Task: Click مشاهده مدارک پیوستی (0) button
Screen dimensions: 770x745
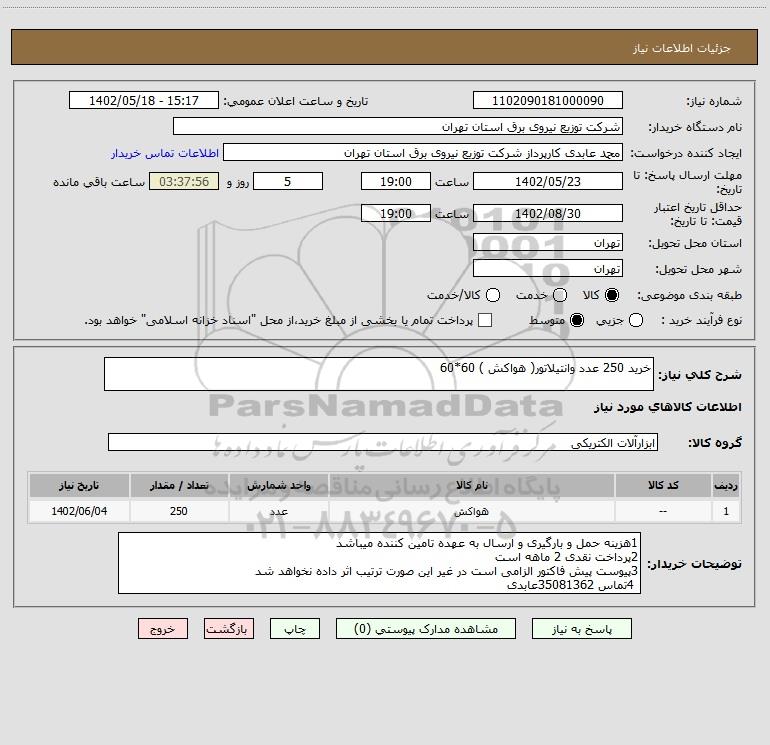Action: pos(426,629)
